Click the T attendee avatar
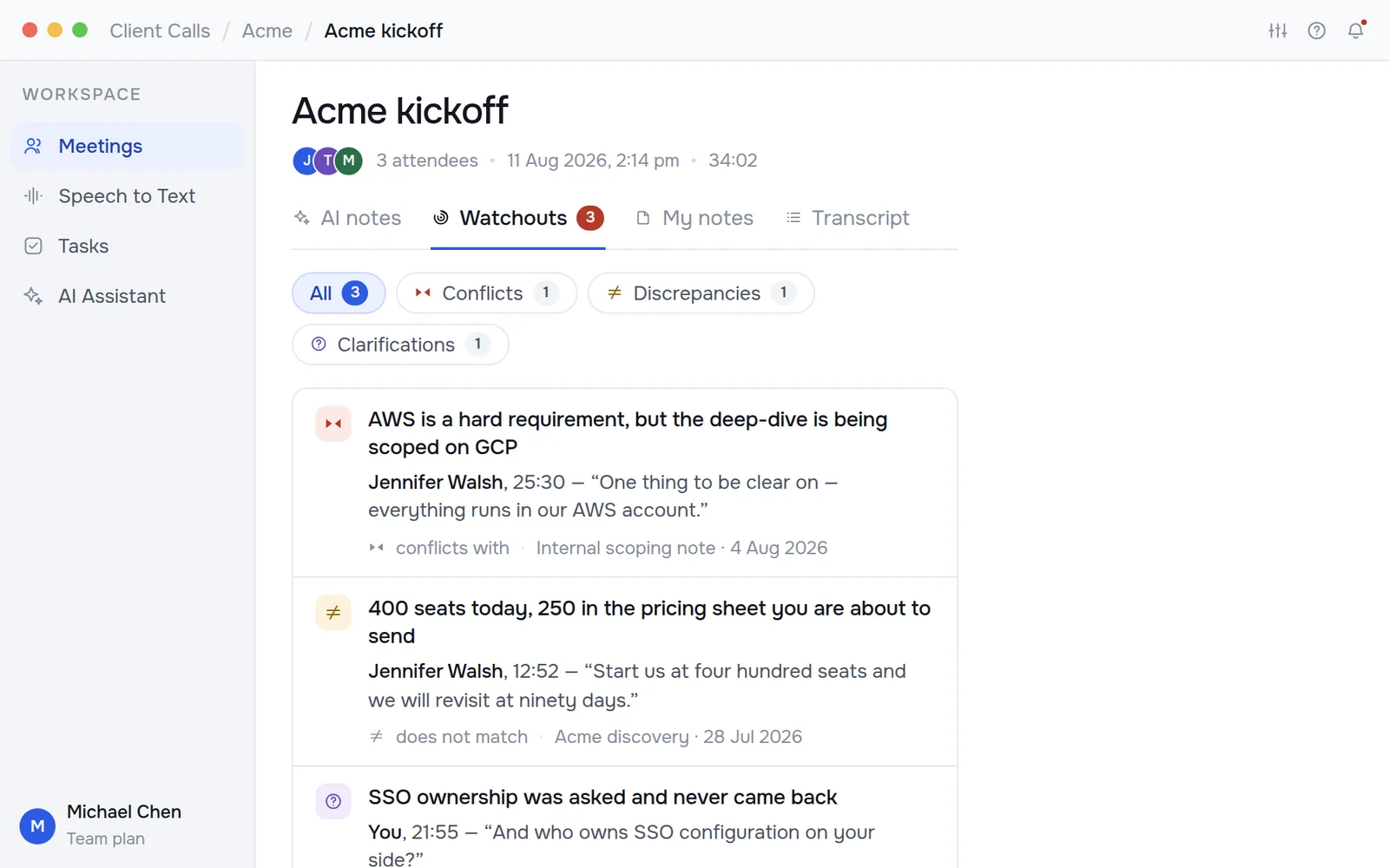The height and width of the screenshot is (868, 1389). [x=326, y=161]
